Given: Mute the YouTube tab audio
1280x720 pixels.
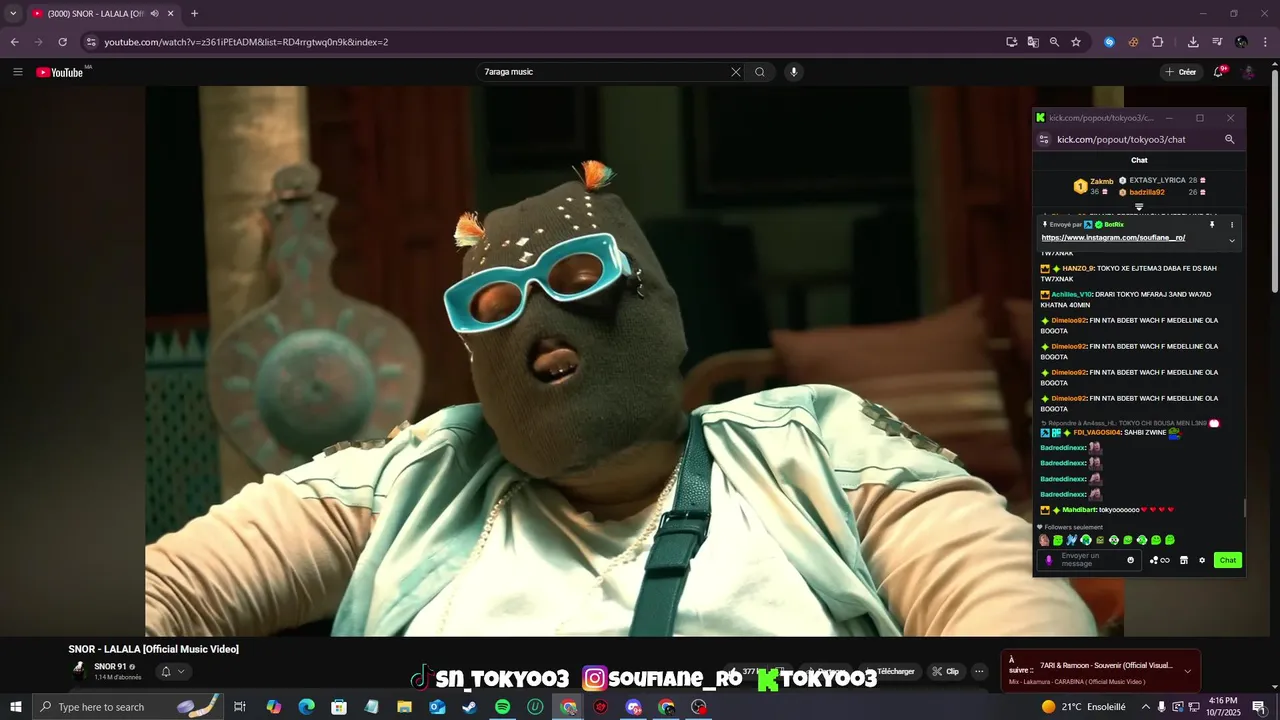Looking at the screenshot, I should point(154,14).
